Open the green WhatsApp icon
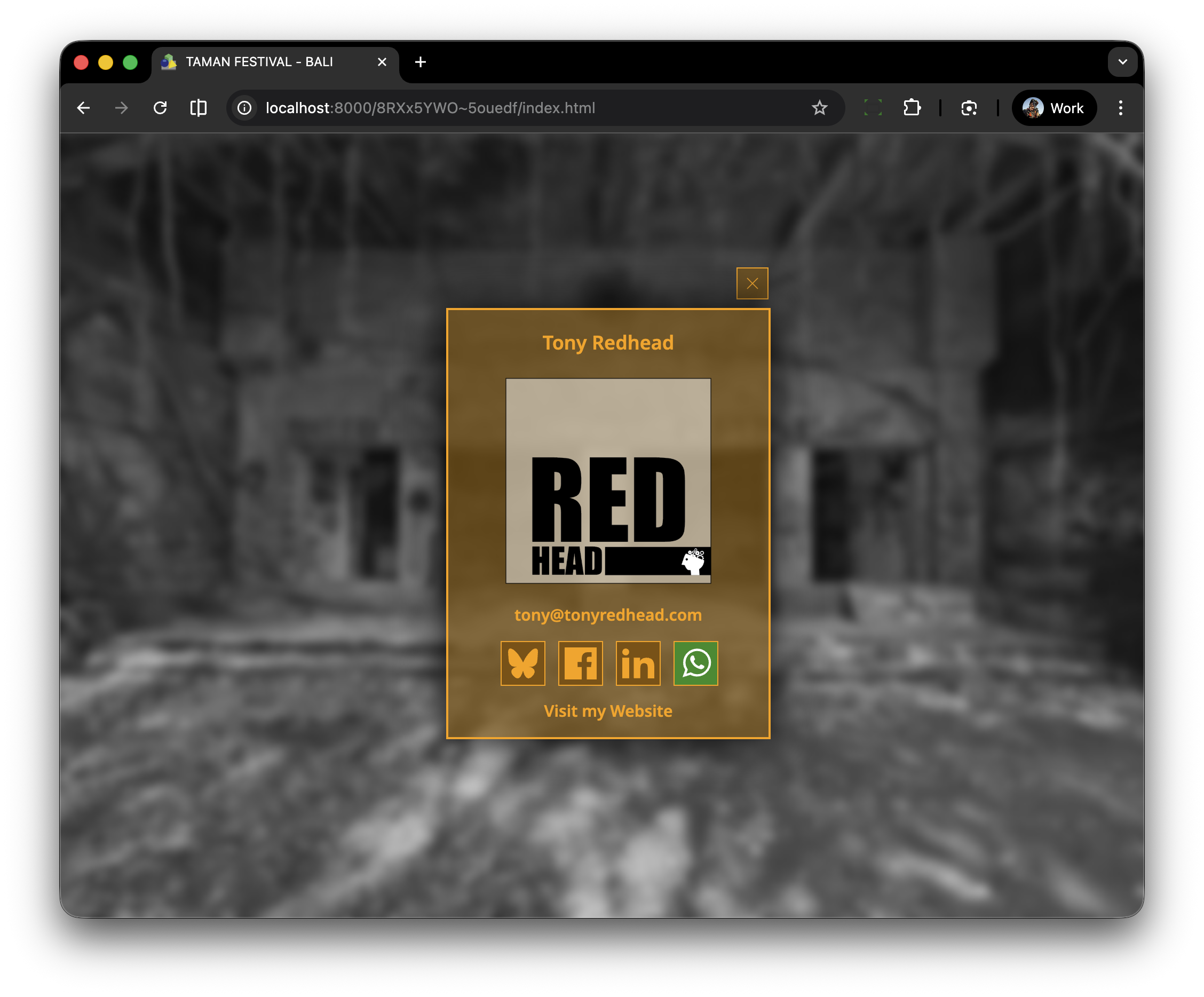 pos(695,663)
